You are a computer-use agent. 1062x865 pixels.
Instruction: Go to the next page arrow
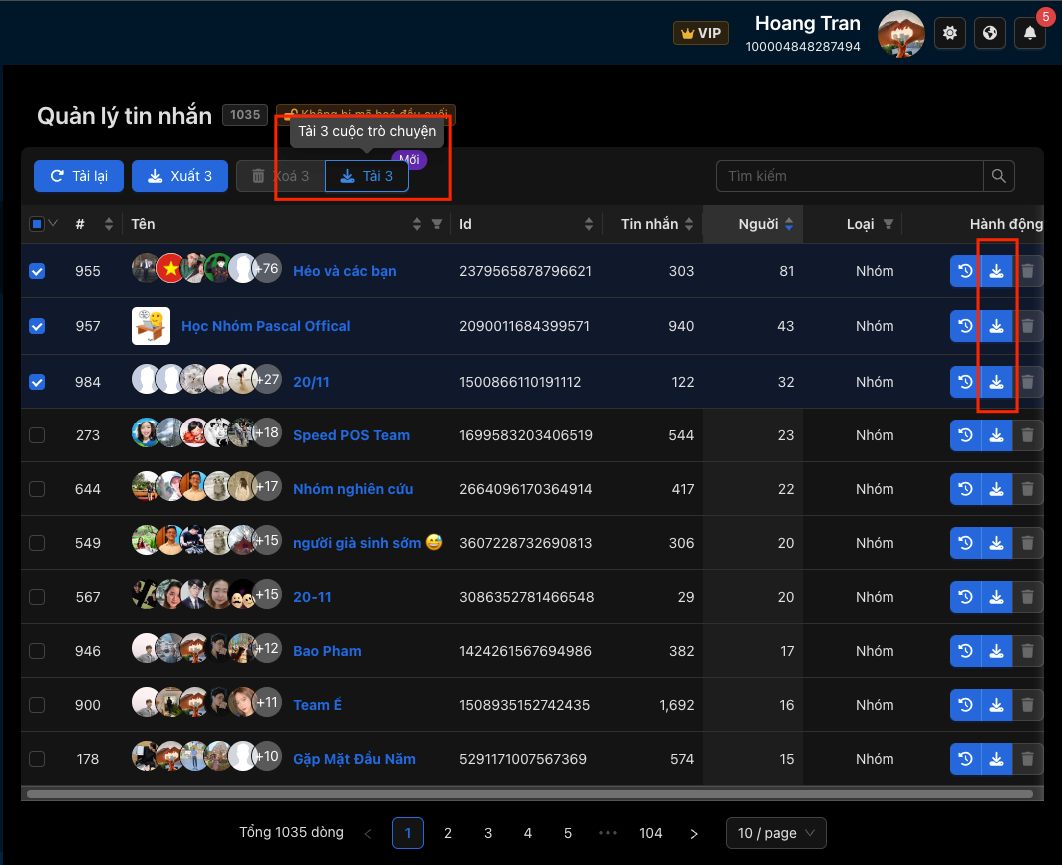click(x=694, y=834)
